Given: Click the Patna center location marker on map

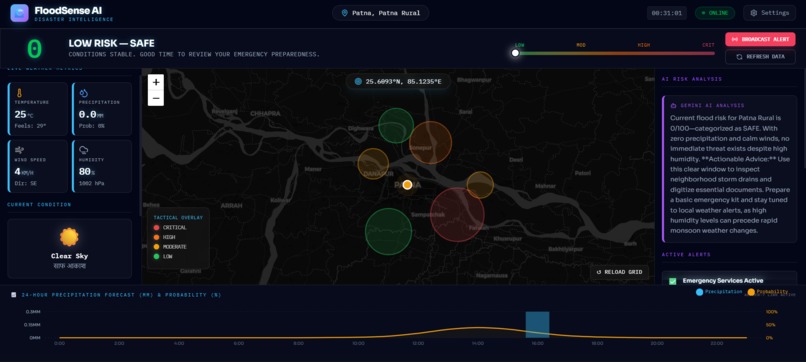Looking at the screenshot, I should point(407,185).
